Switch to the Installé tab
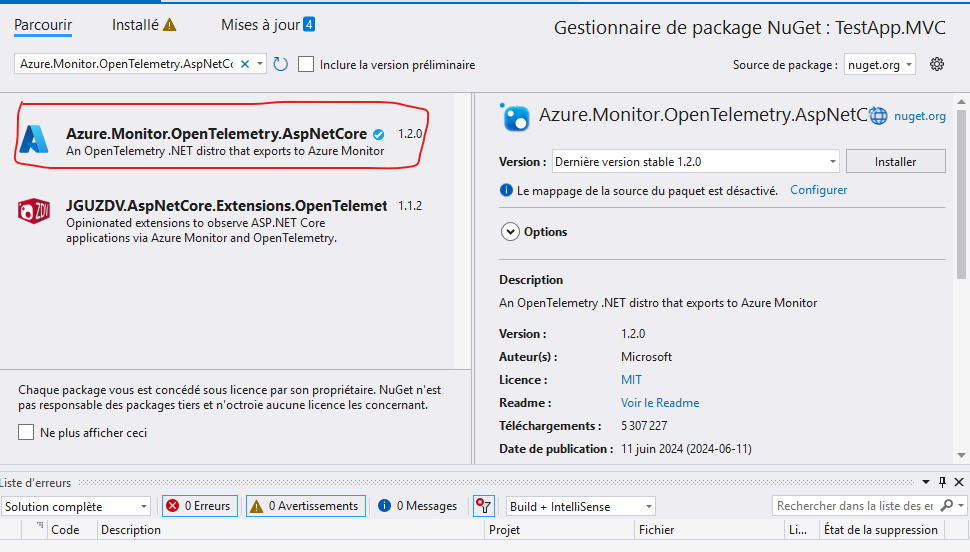Image resolution: width=970 pixels, height=552 pixels. click(144, 25)
